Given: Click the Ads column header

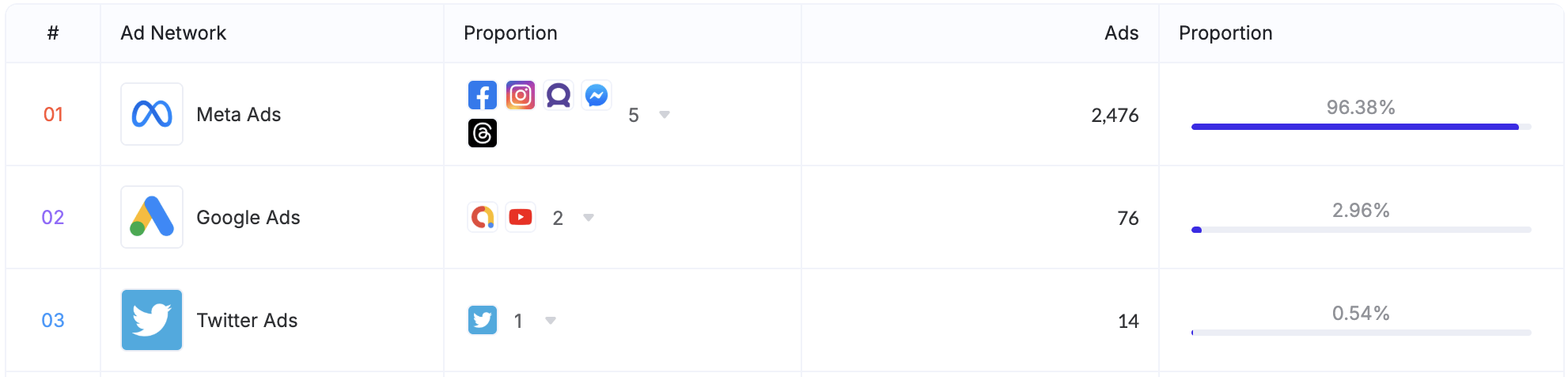Looking at the screenshot, I should [1122, 33].
